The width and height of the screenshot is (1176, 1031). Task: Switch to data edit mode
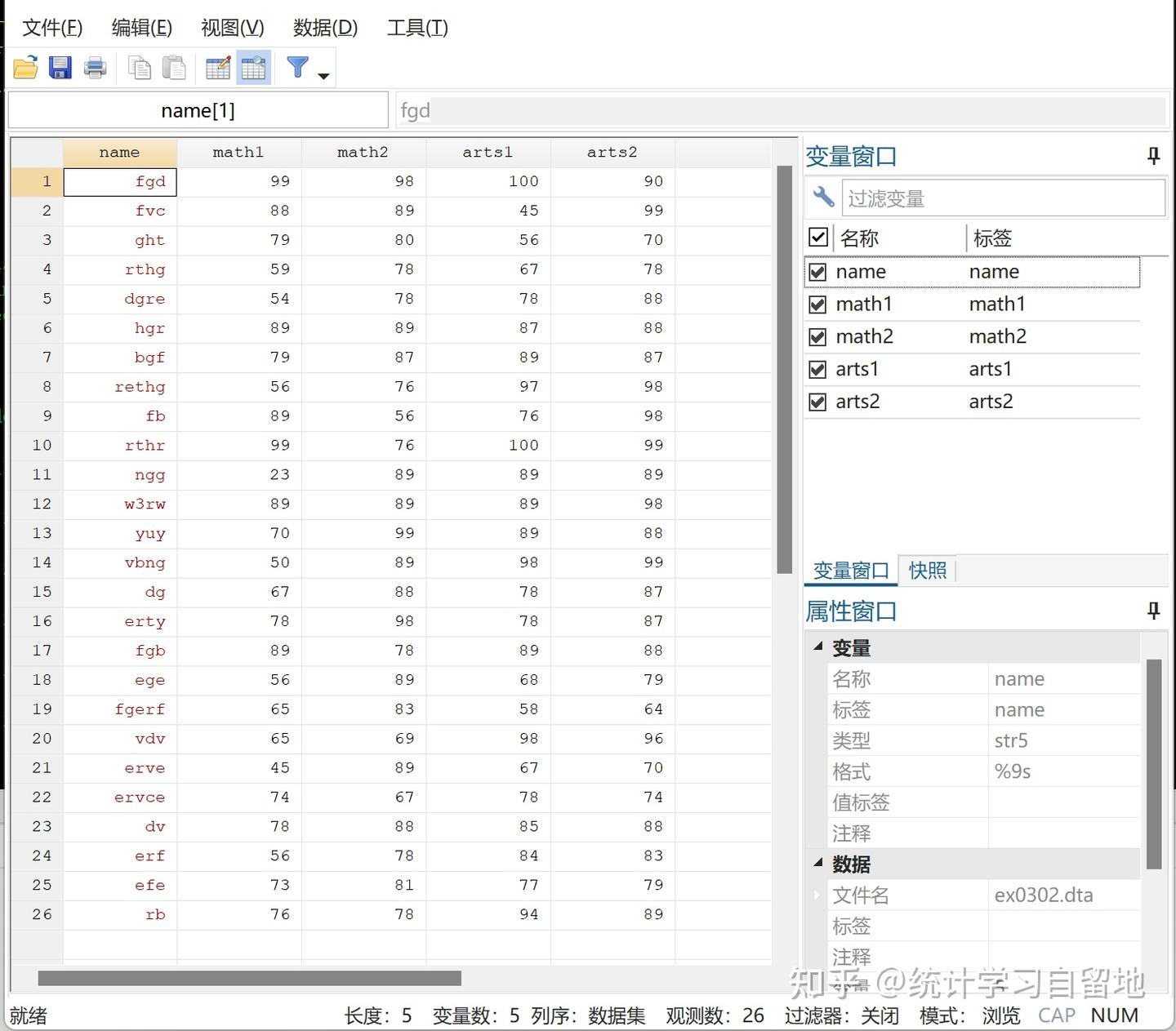[217, 67]
